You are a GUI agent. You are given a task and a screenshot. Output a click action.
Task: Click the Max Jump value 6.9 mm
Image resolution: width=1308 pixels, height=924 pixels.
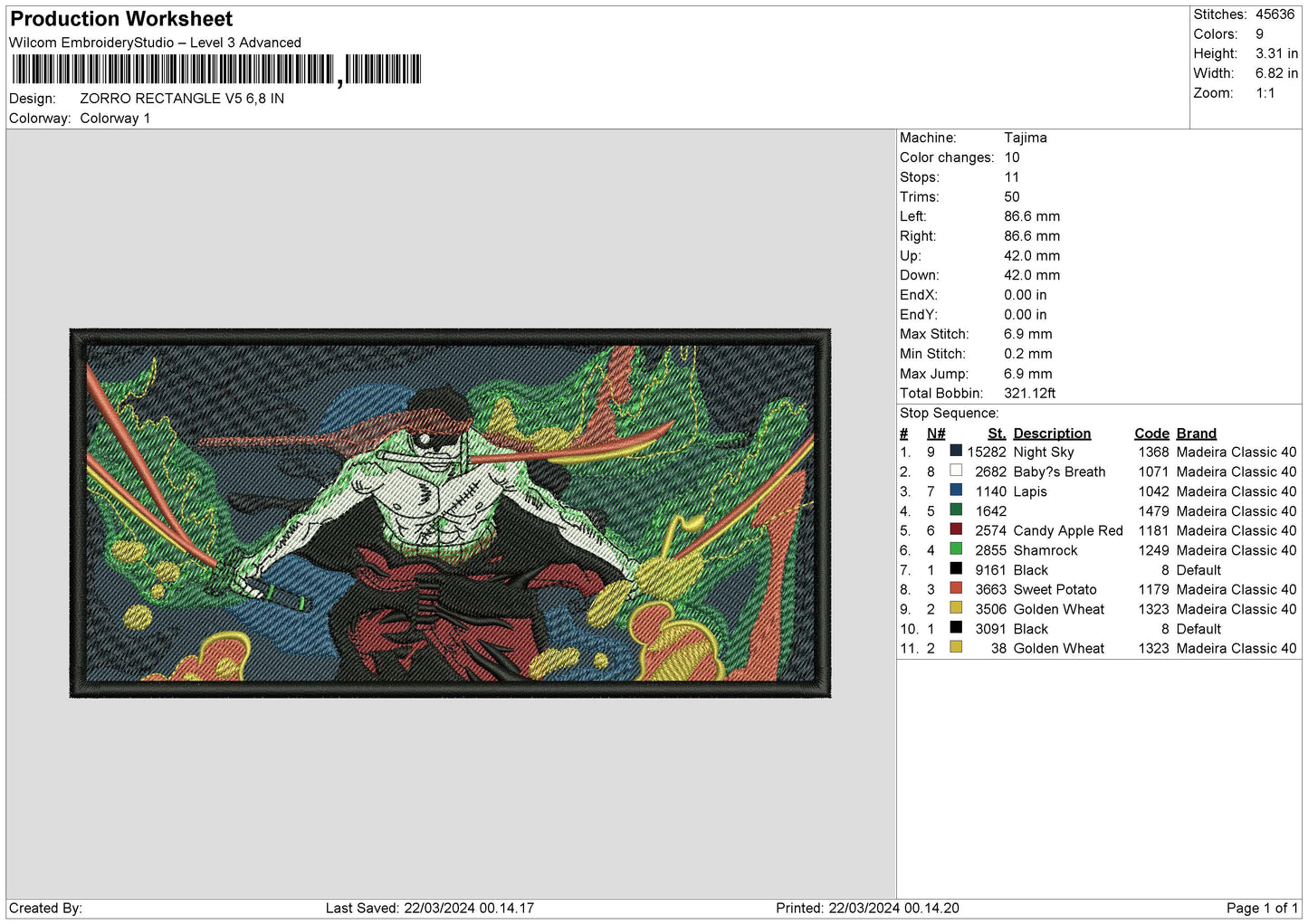click(1028, 374)
